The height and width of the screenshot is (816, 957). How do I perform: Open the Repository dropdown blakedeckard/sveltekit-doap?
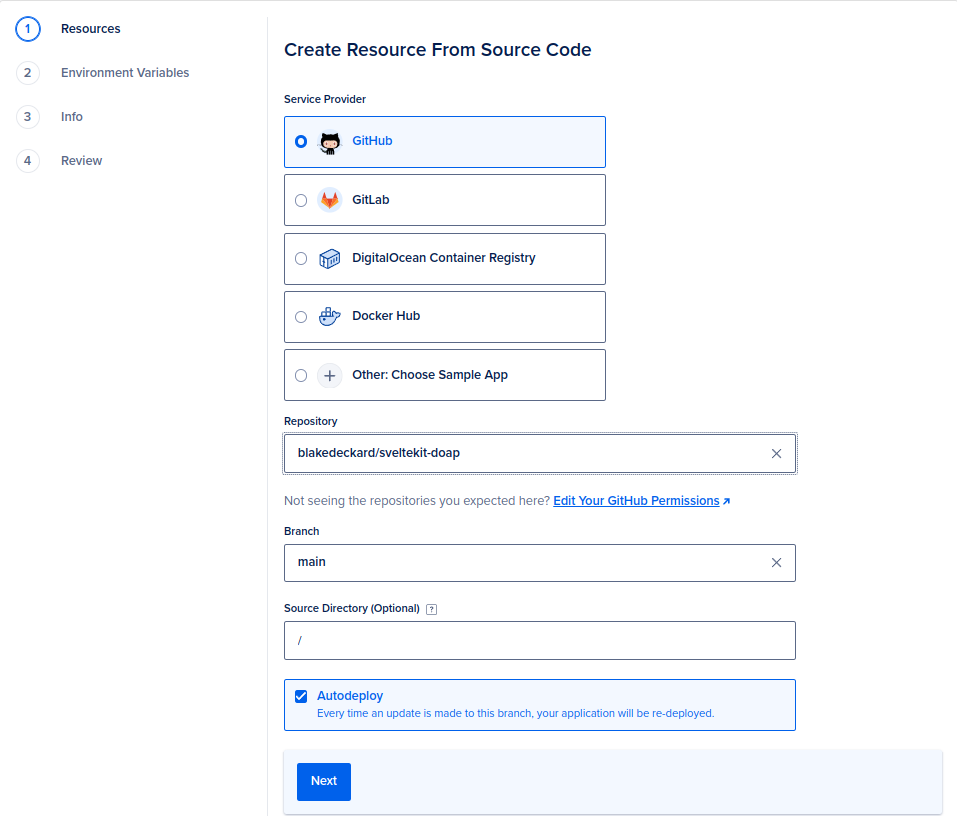click(540, 453)
